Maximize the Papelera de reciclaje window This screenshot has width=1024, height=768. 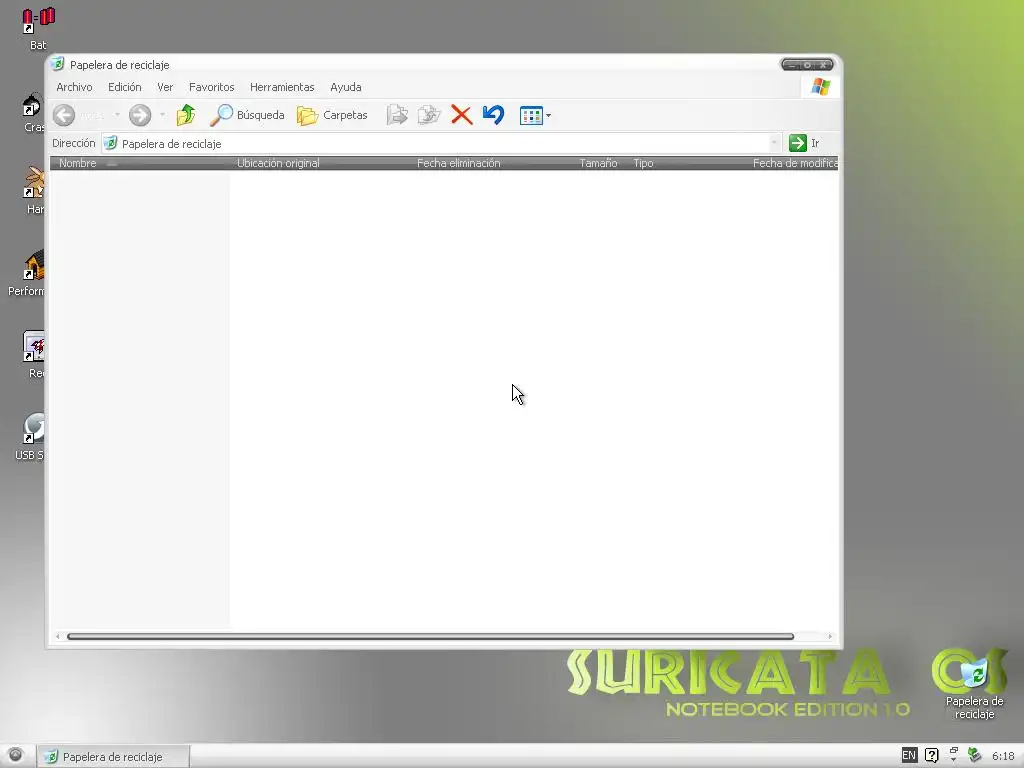pos(808,65)
